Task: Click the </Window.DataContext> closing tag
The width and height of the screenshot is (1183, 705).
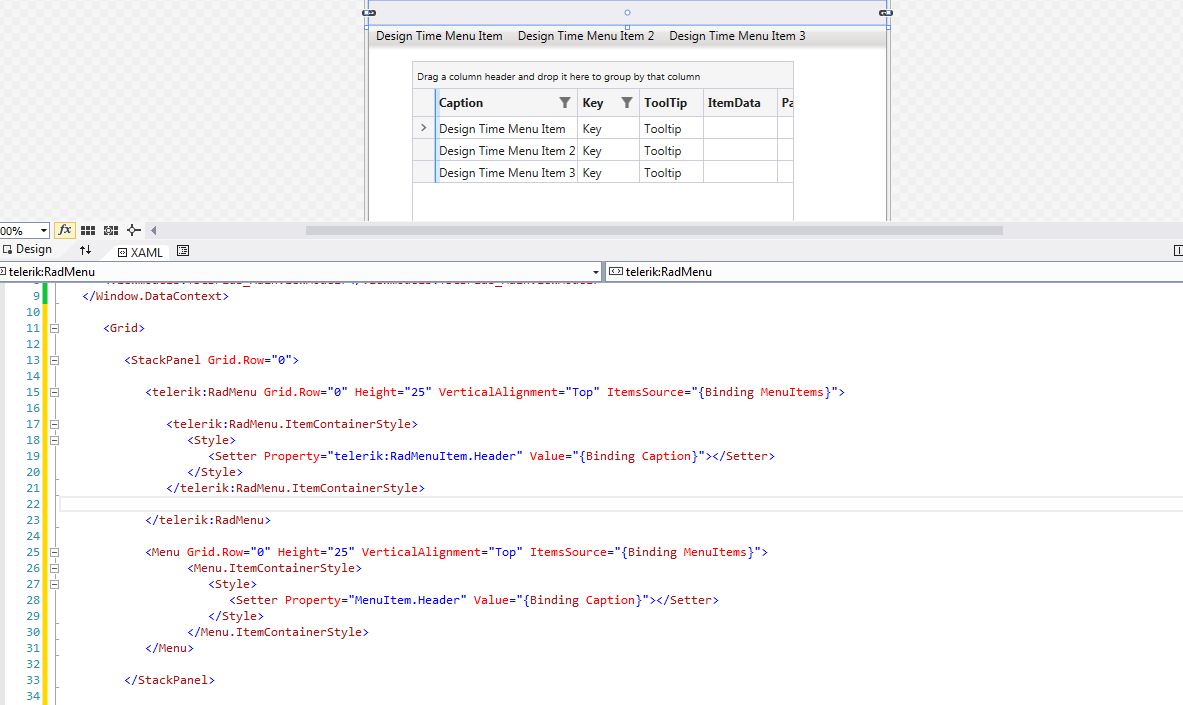Action: click(155, 296)
